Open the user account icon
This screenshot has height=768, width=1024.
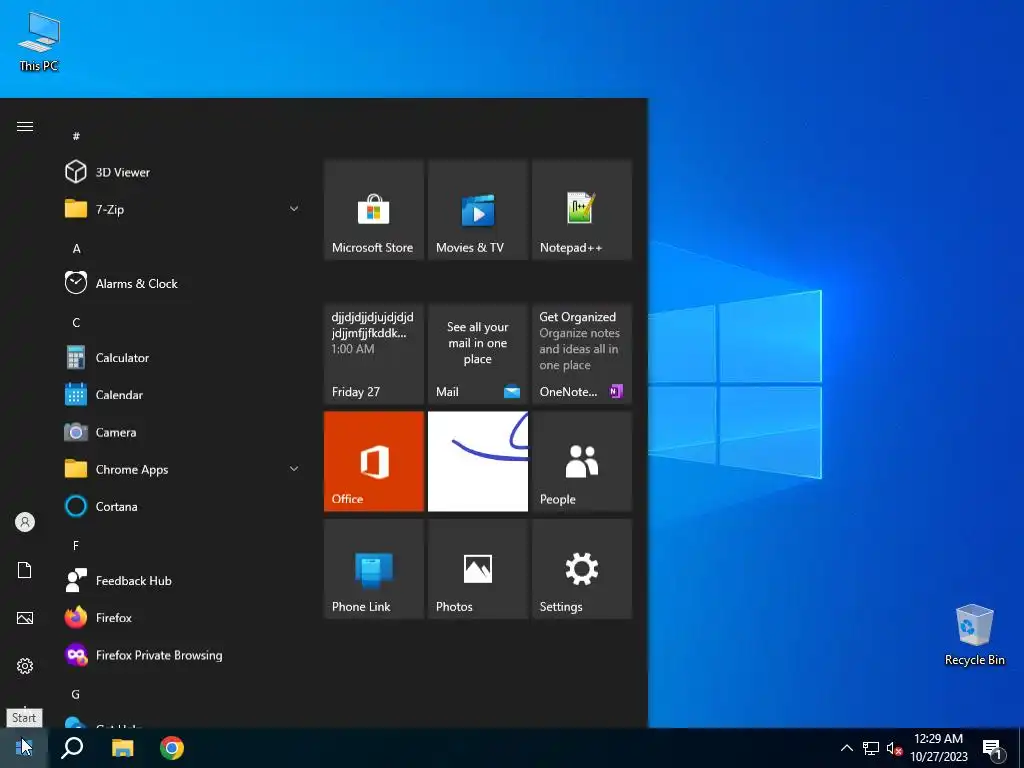pos(25,522)
